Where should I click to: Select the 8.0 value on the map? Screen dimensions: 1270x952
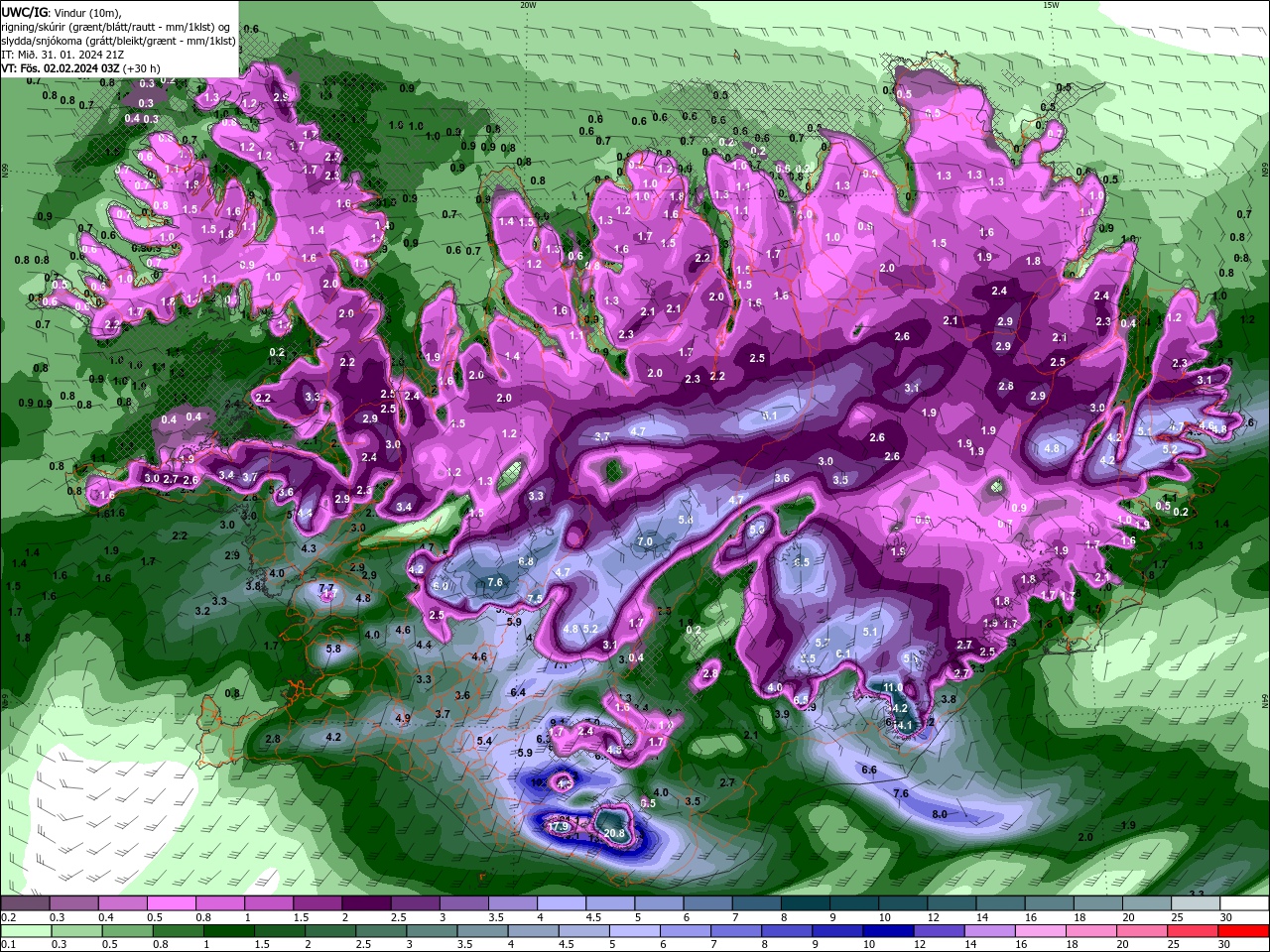(x=939, y=814)
